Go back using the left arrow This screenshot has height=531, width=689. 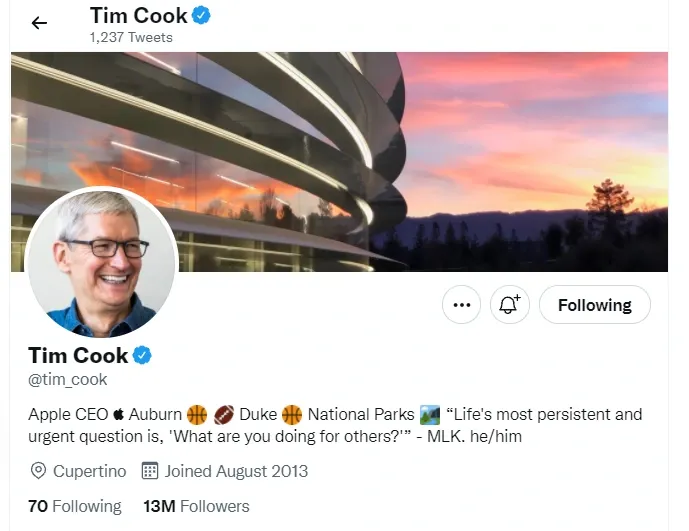pos(39,23)
